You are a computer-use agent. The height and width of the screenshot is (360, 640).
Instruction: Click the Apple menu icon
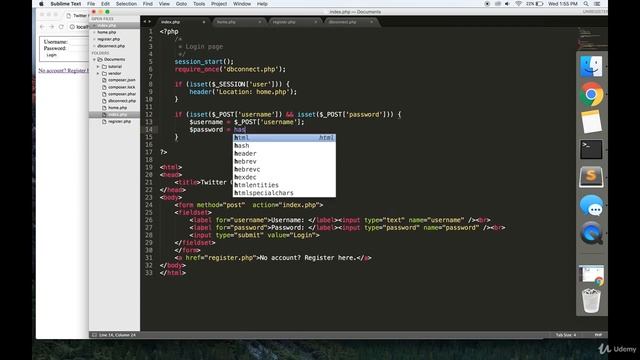[41, 4]
